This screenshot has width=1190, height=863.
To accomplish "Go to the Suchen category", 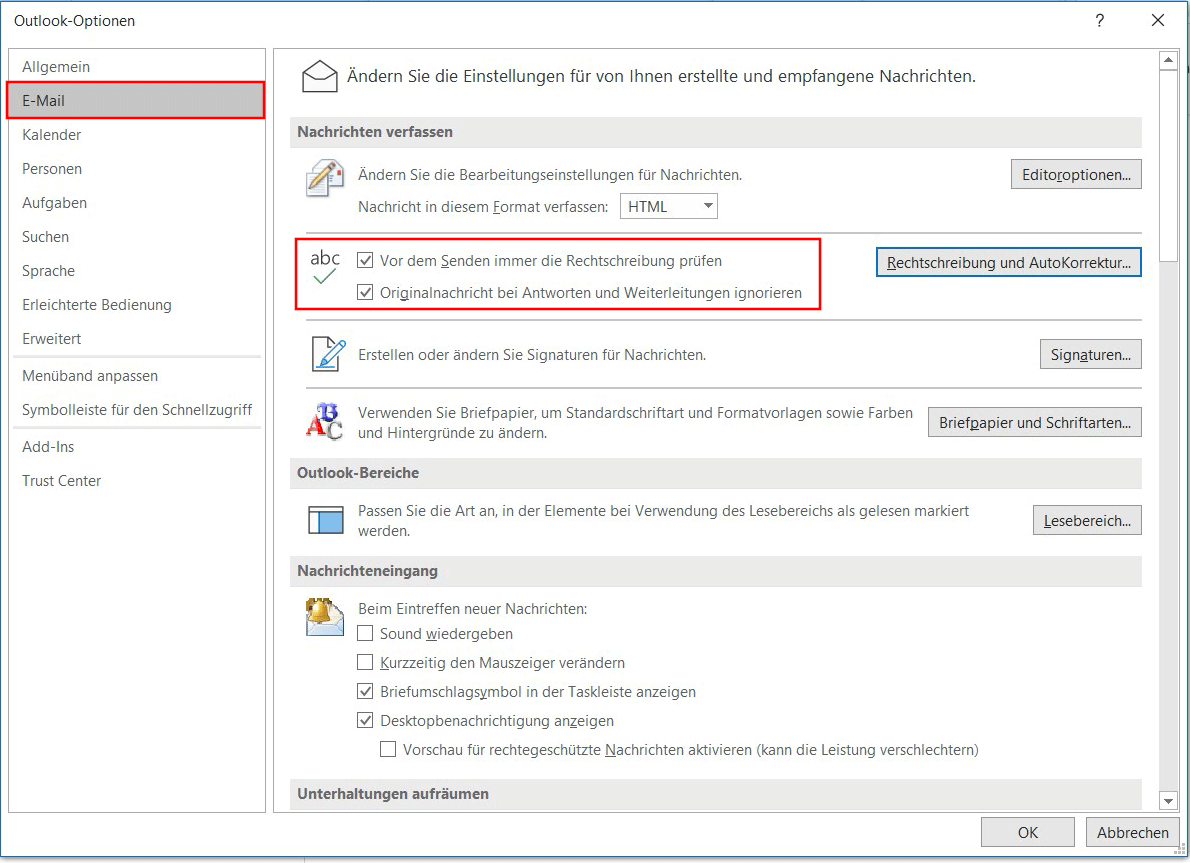I will [x=137, y=237].
